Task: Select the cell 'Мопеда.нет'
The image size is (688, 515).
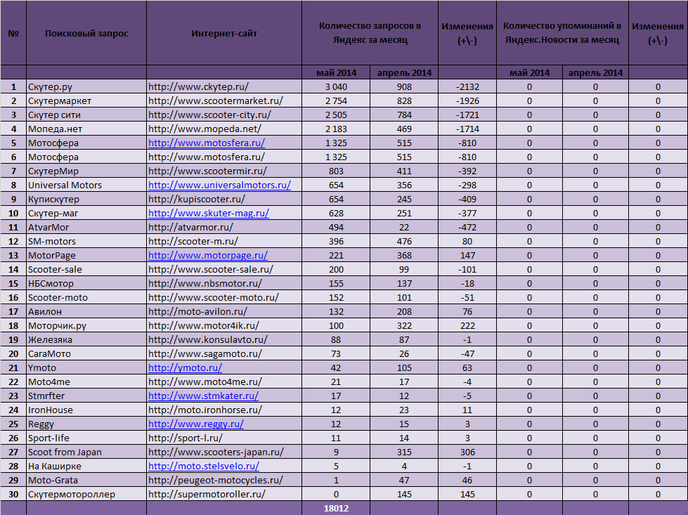Action: point(86,129)
